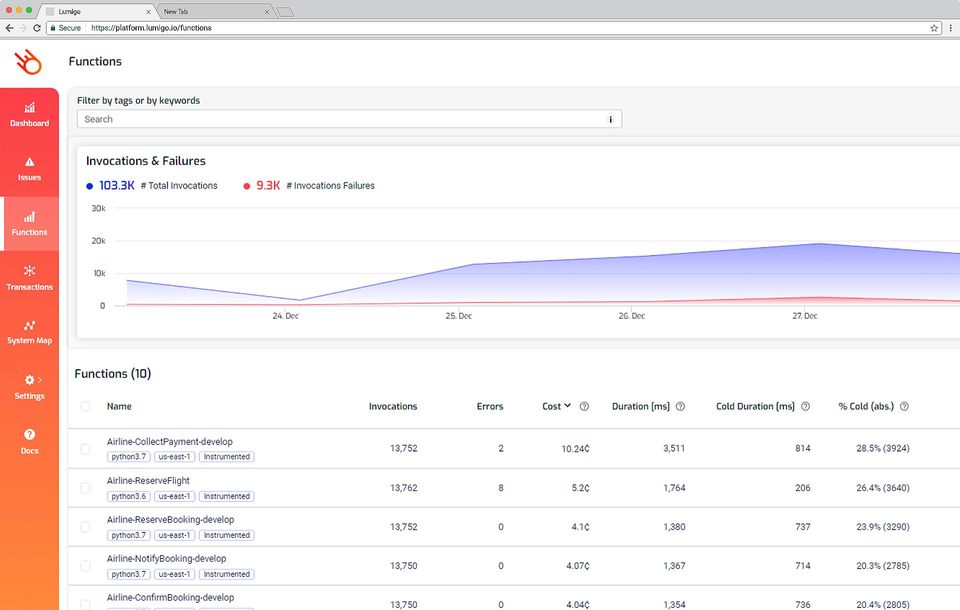Viewport: 960px width, 610px height.
Task: Bookmark this page with the star icon
Action: tap(934, 28)
